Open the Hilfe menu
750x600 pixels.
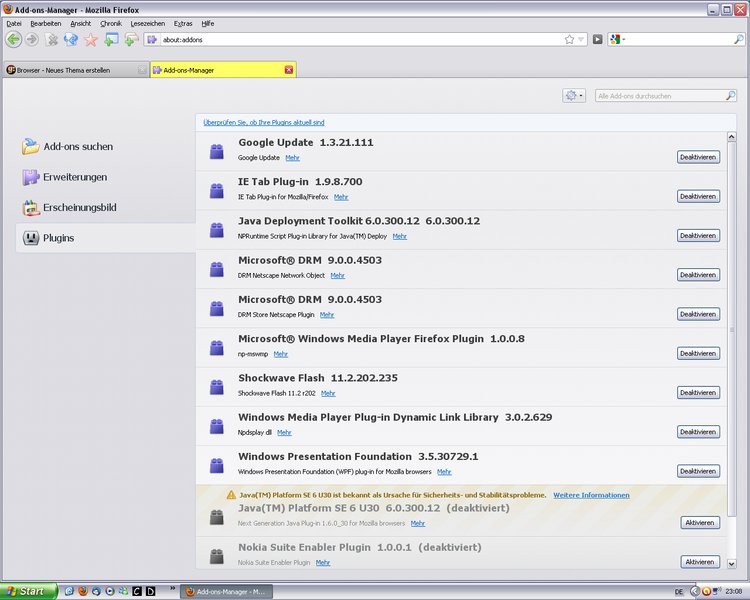pyautogui.click(x=208, y=23)
